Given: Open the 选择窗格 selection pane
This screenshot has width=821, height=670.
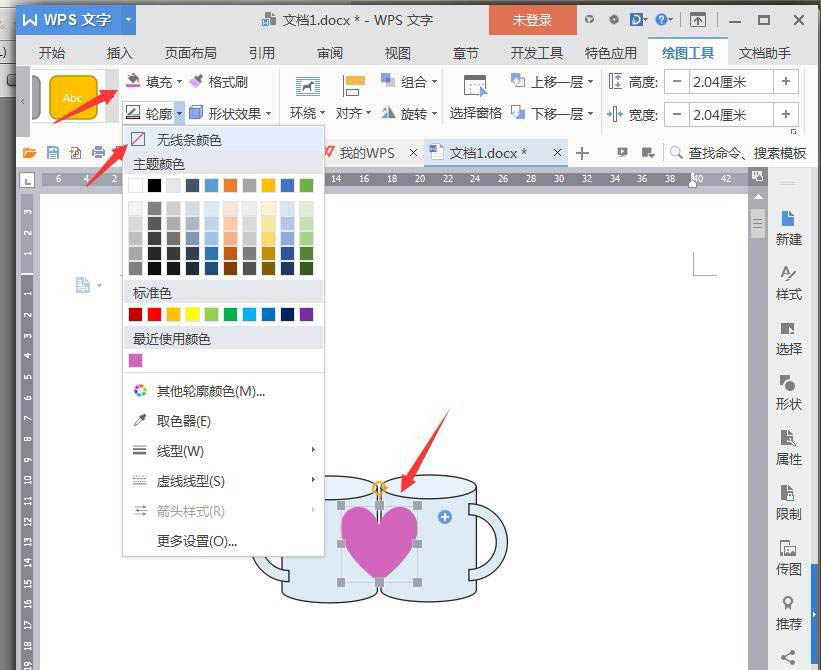Looking at the screenshot, I should tap(475, 98).
